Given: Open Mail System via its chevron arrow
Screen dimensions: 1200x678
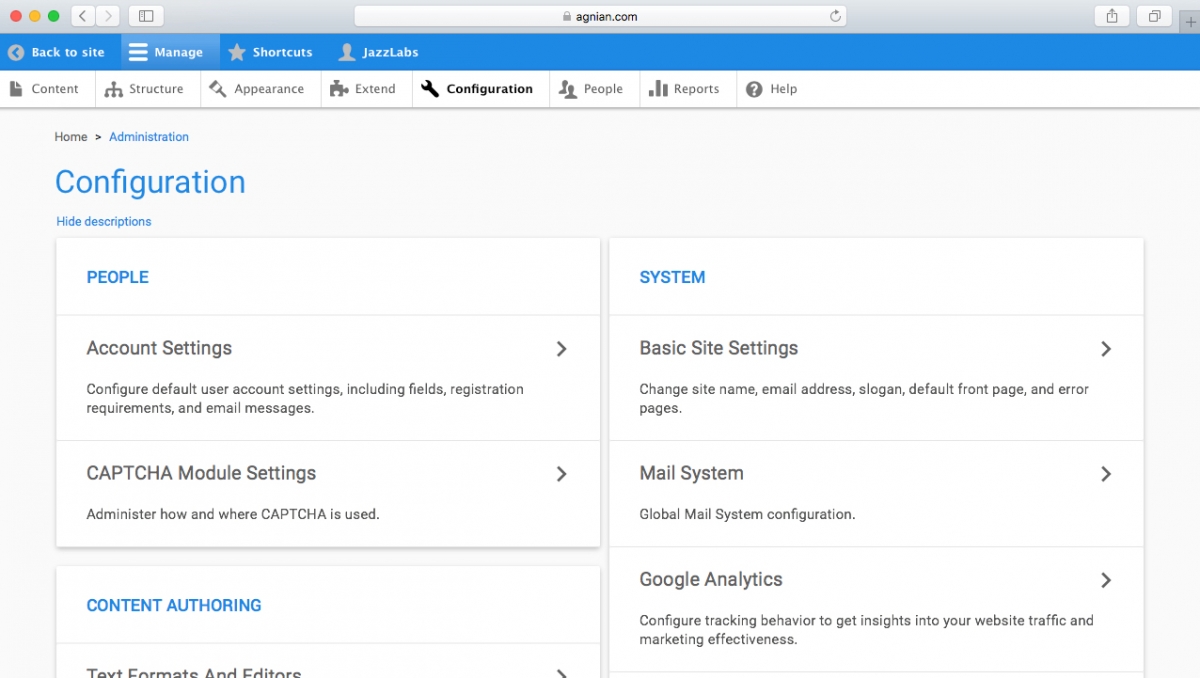Looking at the screenshot, I should (x=1106, y=474).
